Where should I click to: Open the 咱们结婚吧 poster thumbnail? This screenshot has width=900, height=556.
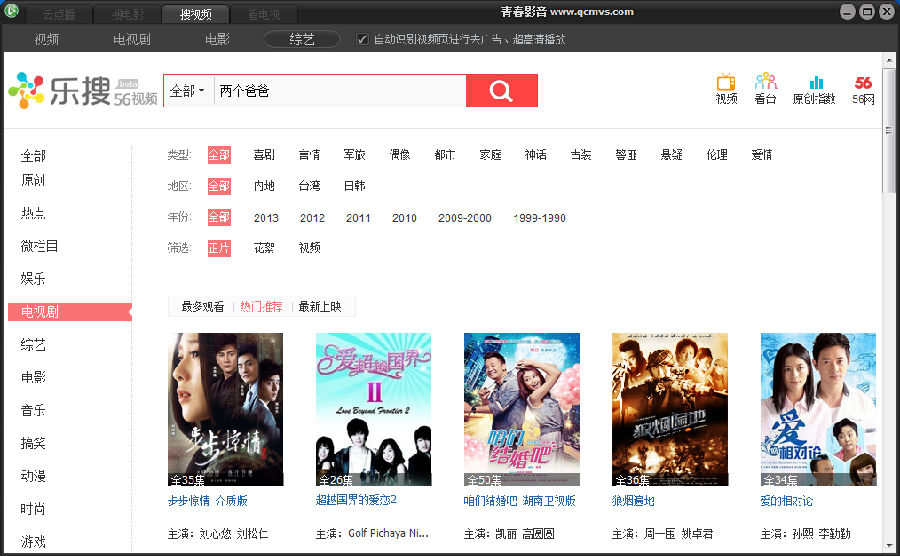522,409
